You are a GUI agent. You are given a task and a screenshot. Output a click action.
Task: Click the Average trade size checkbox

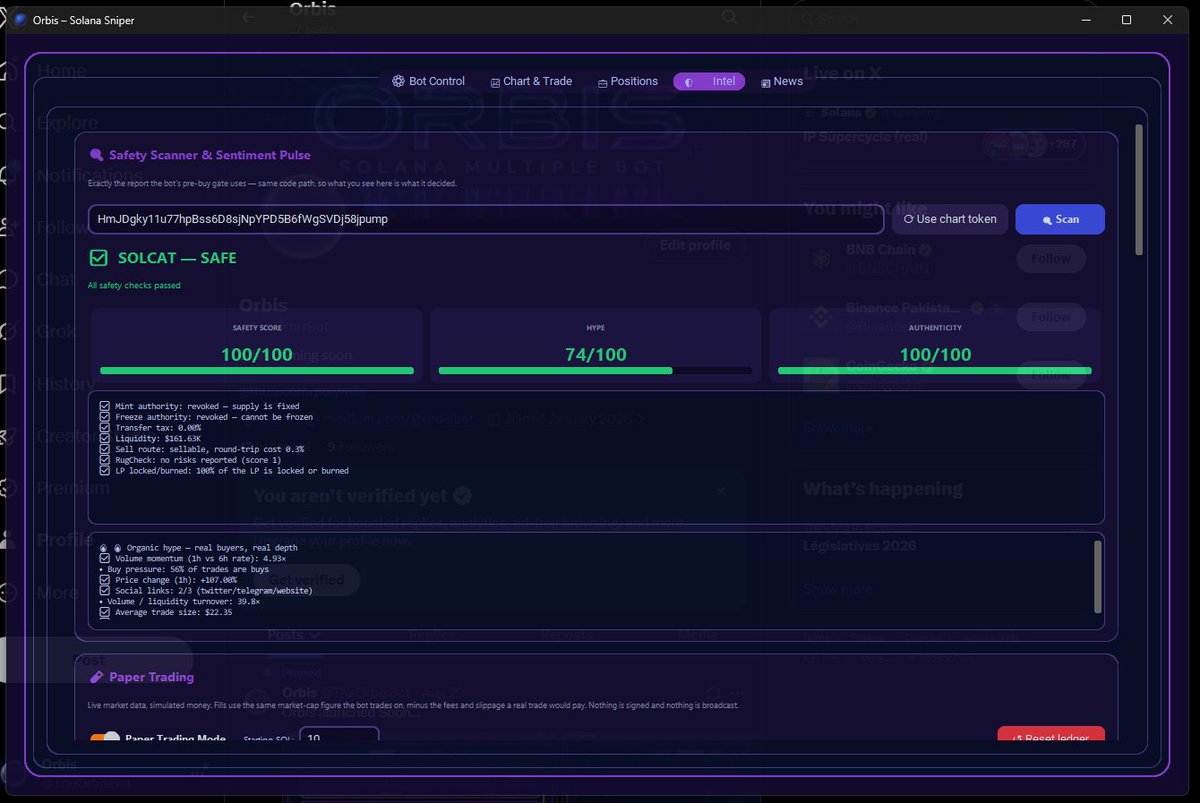coord(105,612)
